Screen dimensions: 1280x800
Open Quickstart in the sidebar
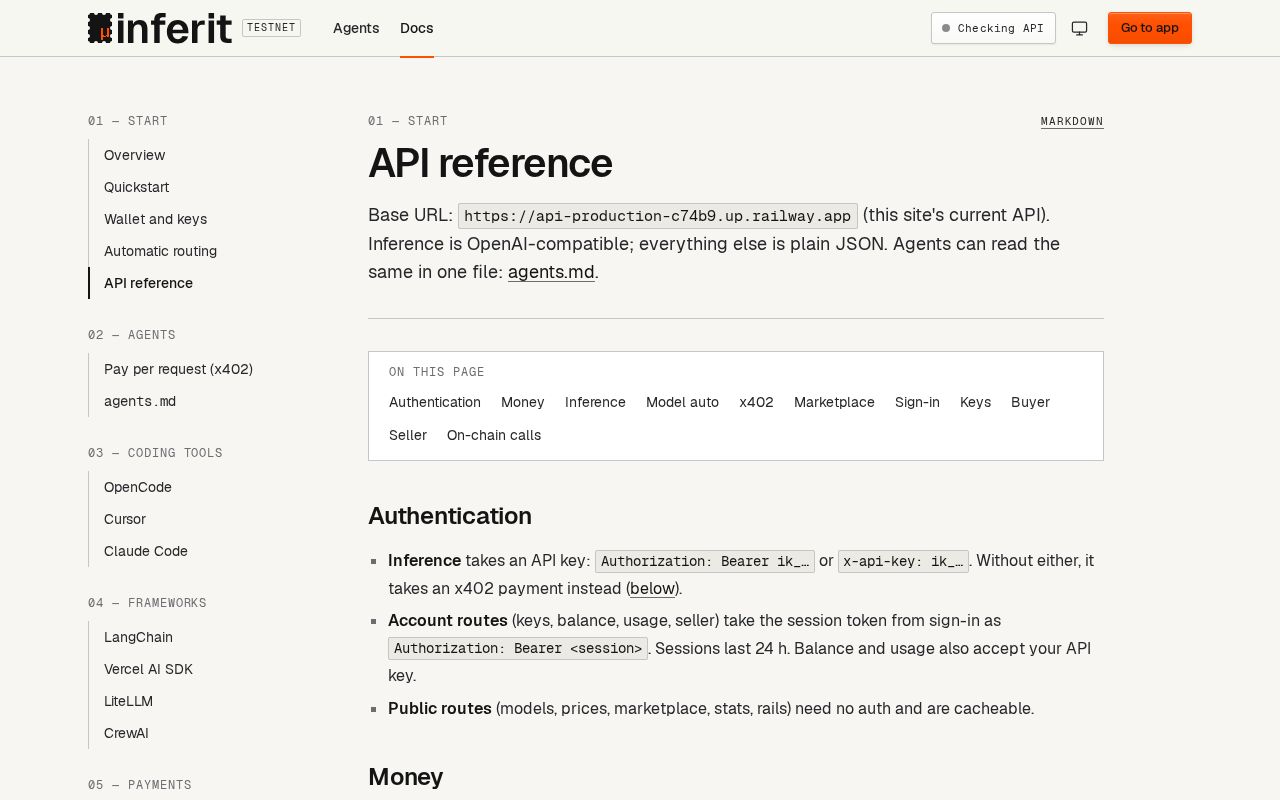pyautogui.click(x=136, y=187)
